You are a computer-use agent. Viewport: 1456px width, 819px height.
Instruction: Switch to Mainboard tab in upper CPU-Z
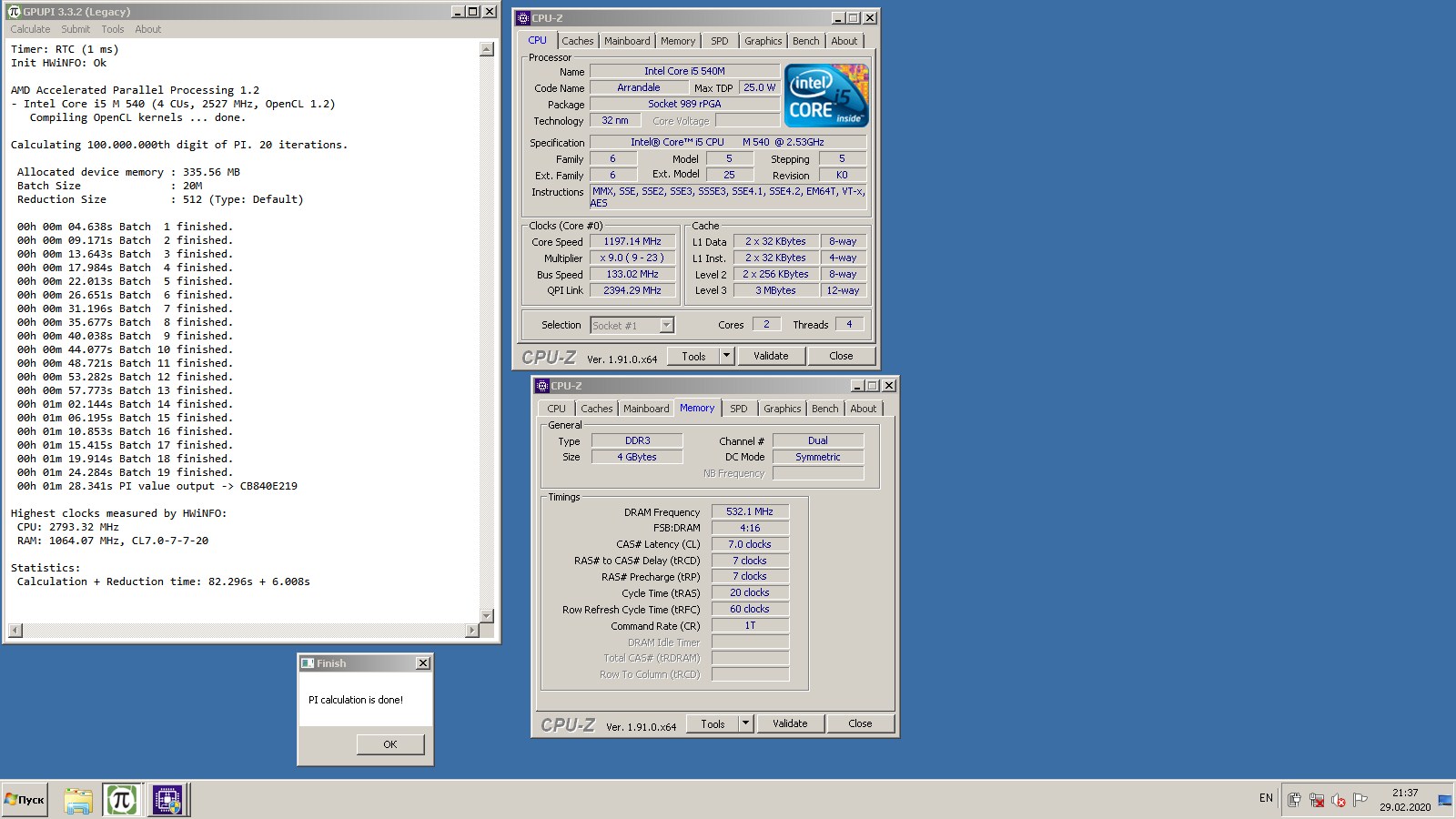click(x=627, y=41)
